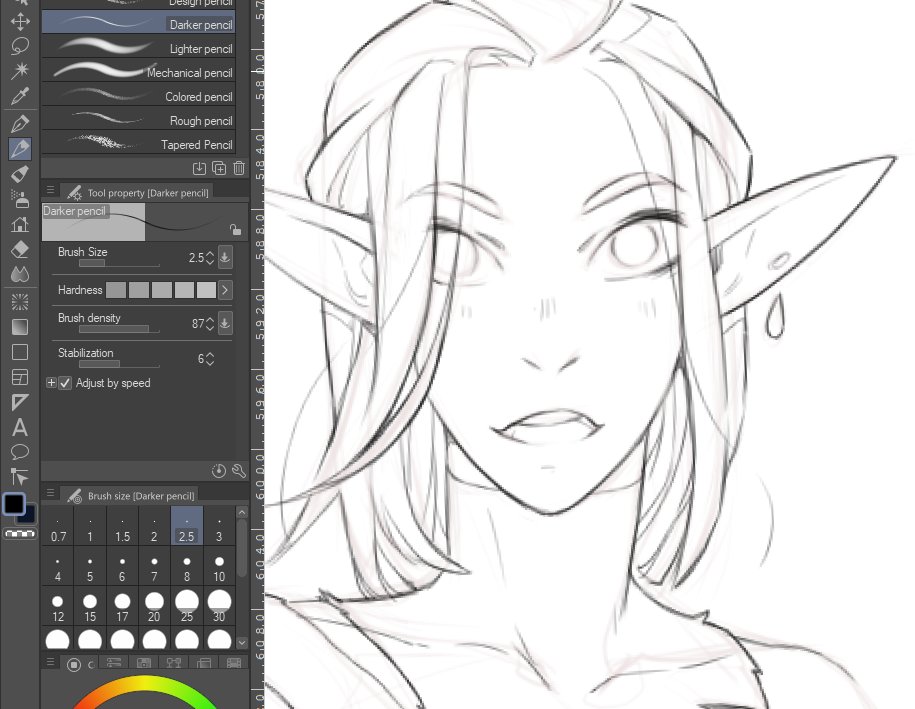Image resolution: width=915 pixels, height=709 pixels.
Task: Select the Figure rectangle tool
Action: pyautogui.click(x=20, y=352)
